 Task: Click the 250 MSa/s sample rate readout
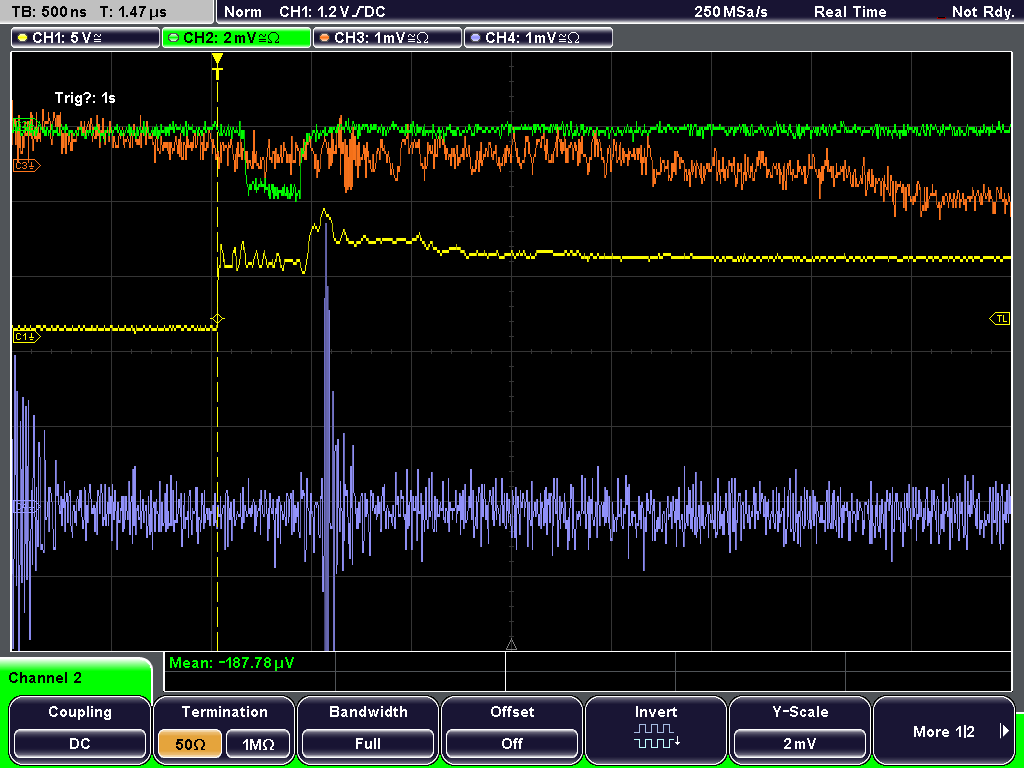tap(731, 12)
